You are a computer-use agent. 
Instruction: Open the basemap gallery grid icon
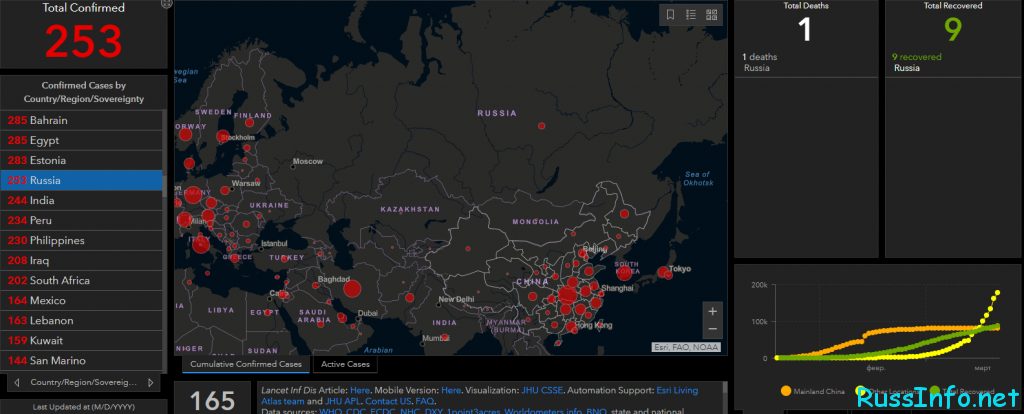pyautogui.click(x=712, y=15)
